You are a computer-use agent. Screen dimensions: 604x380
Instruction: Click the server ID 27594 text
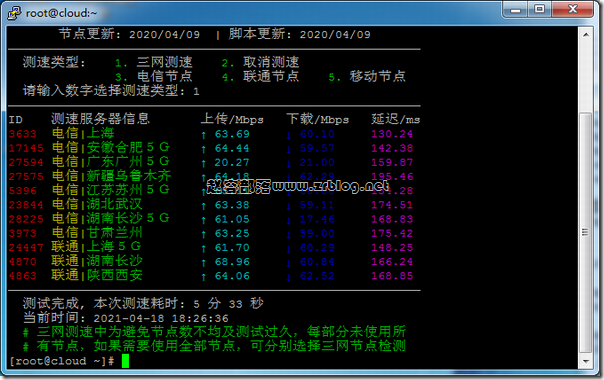coord(26,163)
